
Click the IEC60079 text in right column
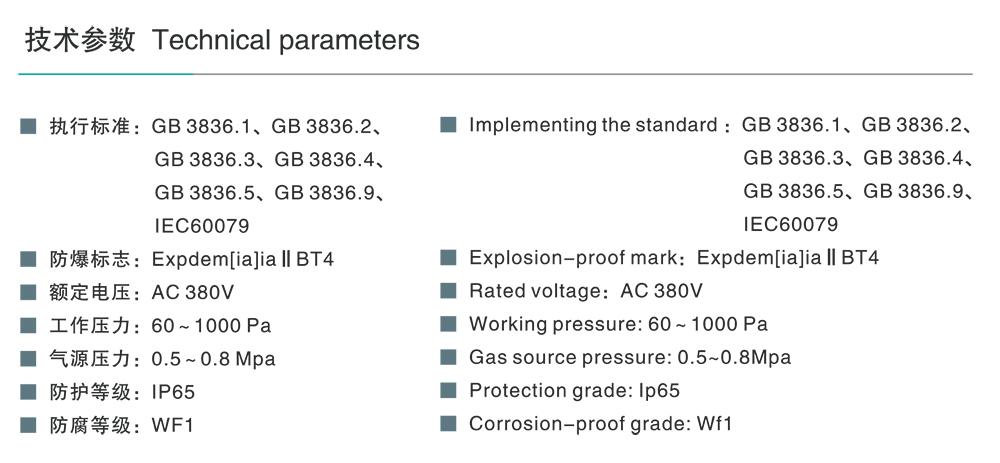pyautogui.click(x=791, y=224)
